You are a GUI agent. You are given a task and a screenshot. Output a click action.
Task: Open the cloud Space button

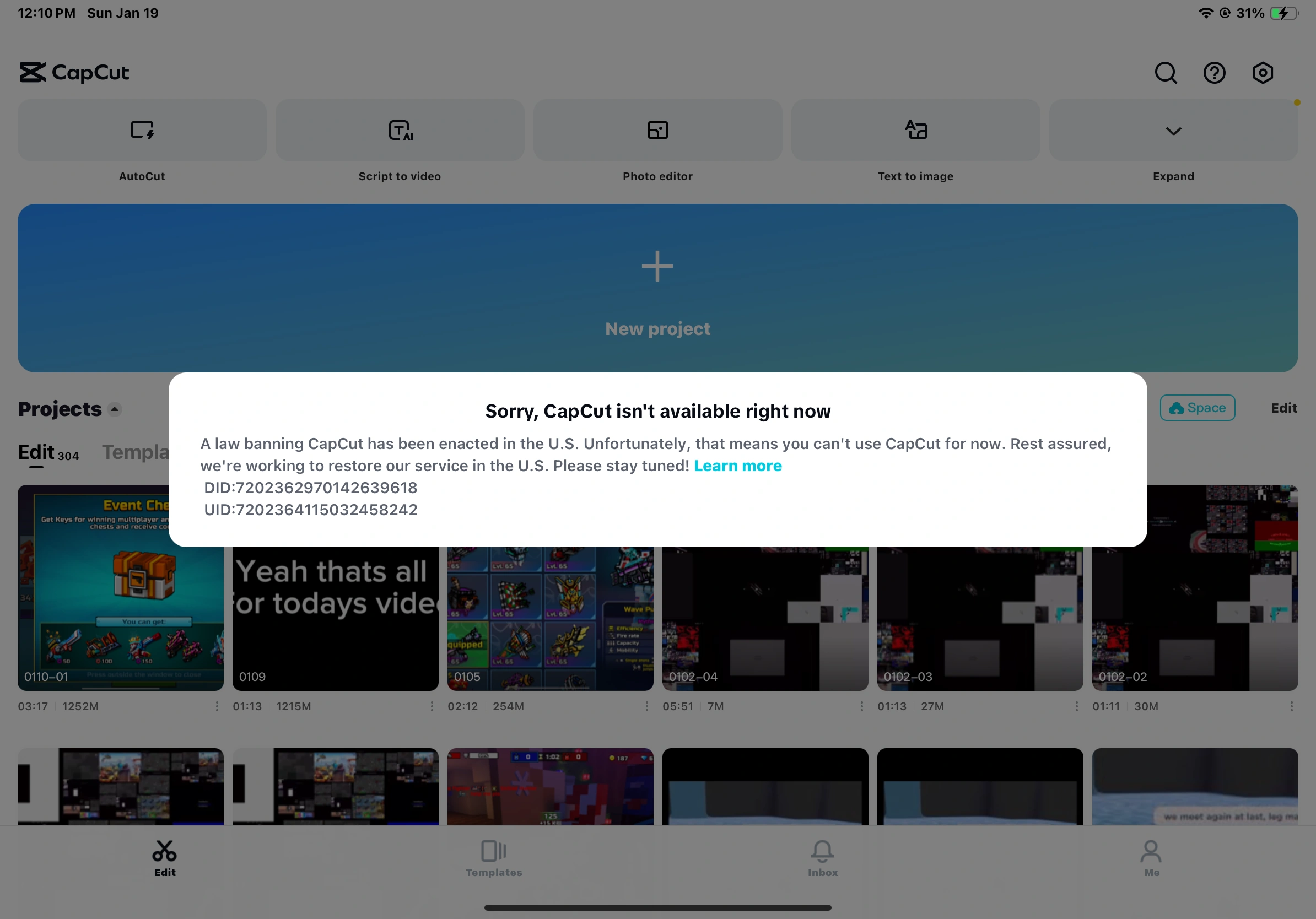tap(1198, 408)
